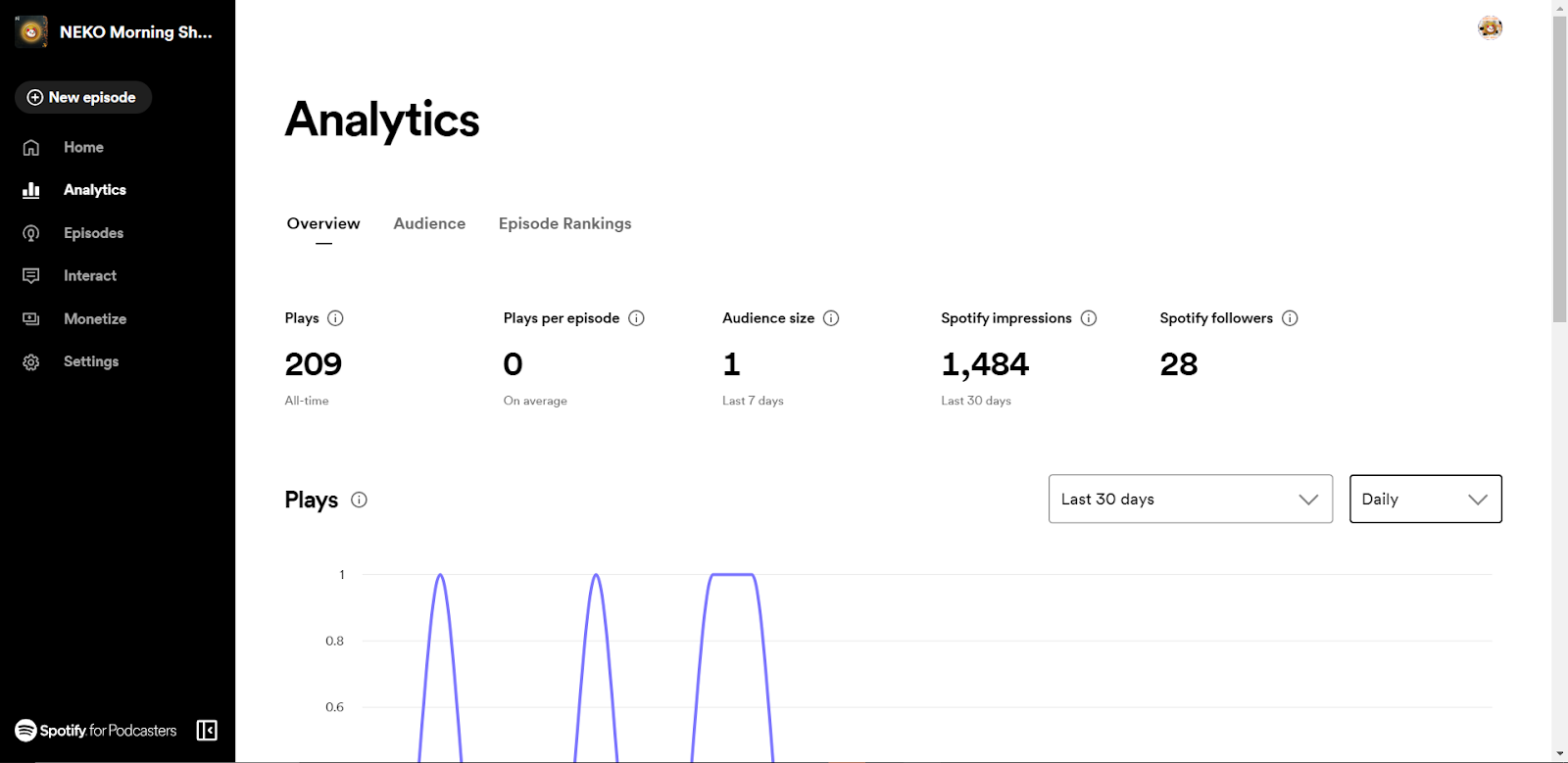Image resolution: width=1568 pixels, height=763 pixels.
Task: Go to Home in the sidebar
Action: point(83,147)
